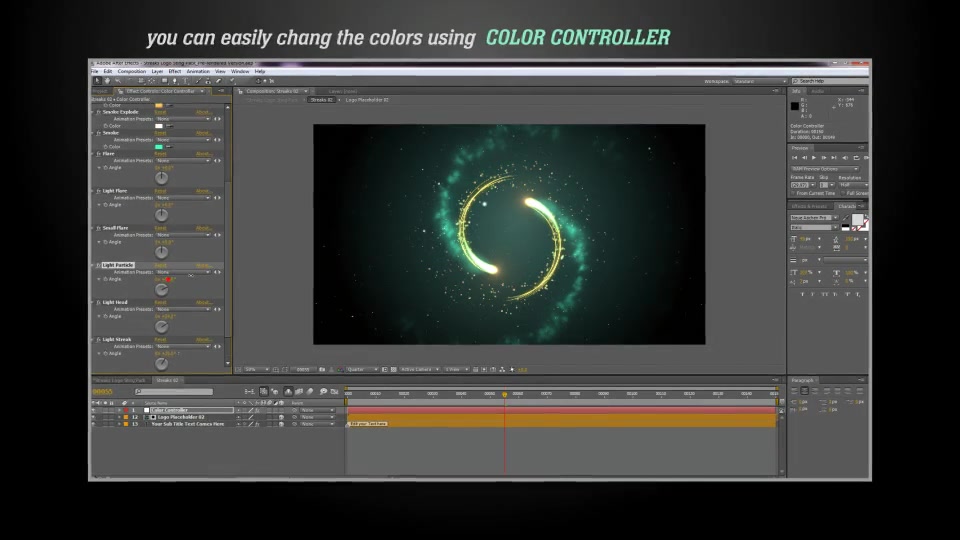Open Color Controller parent None dropdown
Image resolution: width=960 pixels, height=540 pixels.
click(x=318, y=410)
